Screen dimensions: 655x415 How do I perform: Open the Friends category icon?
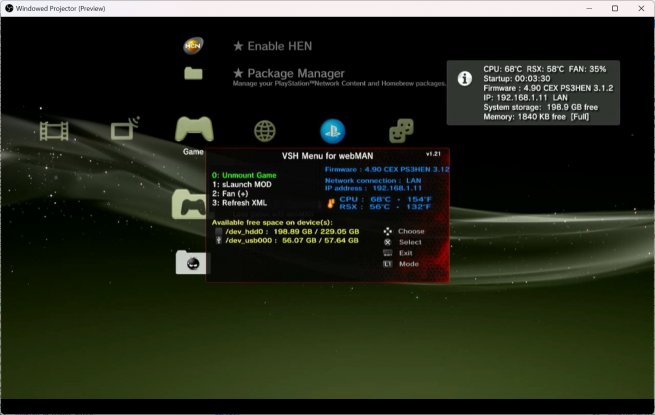pos(401,130)
